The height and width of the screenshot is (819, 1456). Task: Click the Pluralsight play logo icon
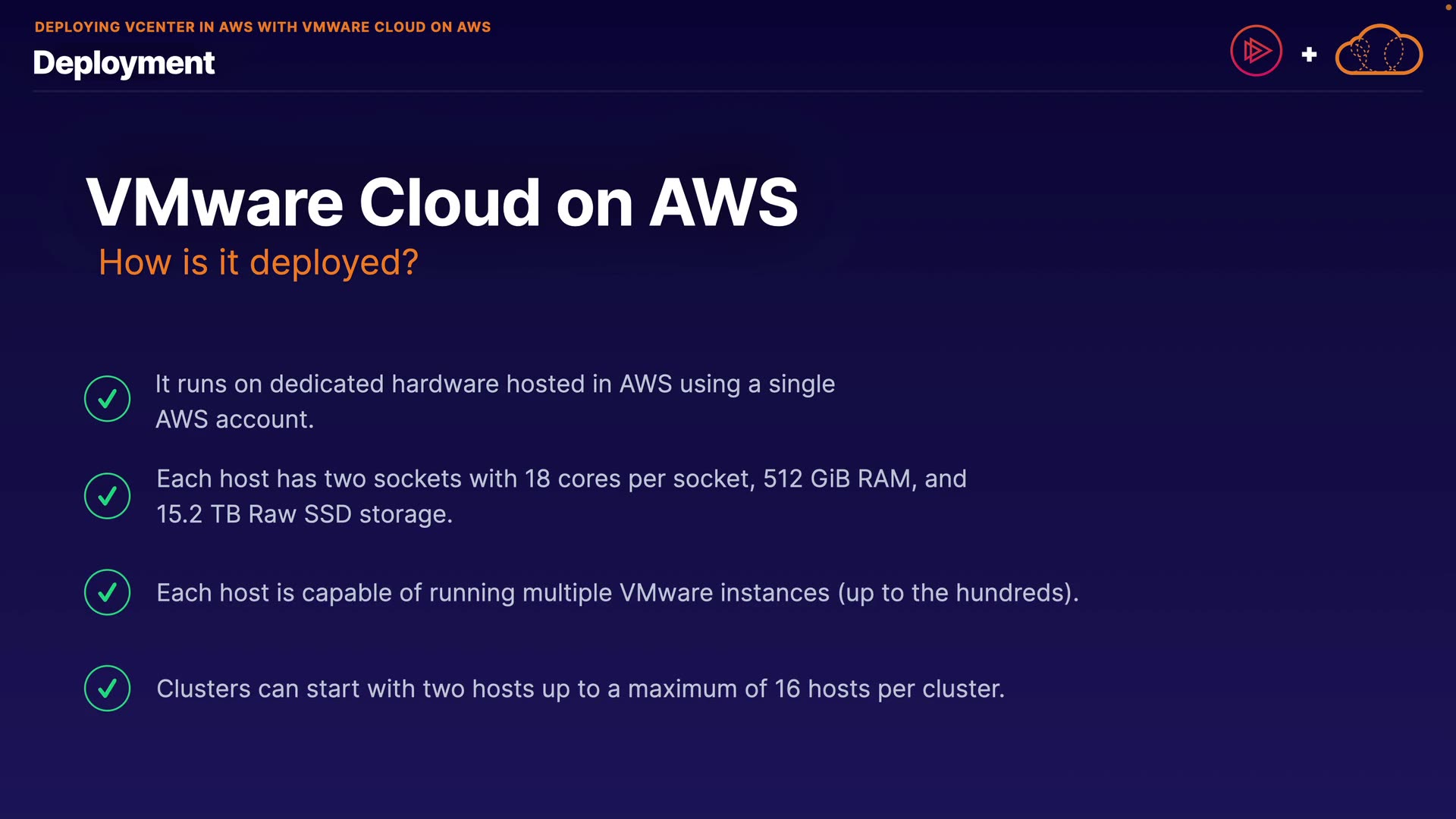point(1256,51)
